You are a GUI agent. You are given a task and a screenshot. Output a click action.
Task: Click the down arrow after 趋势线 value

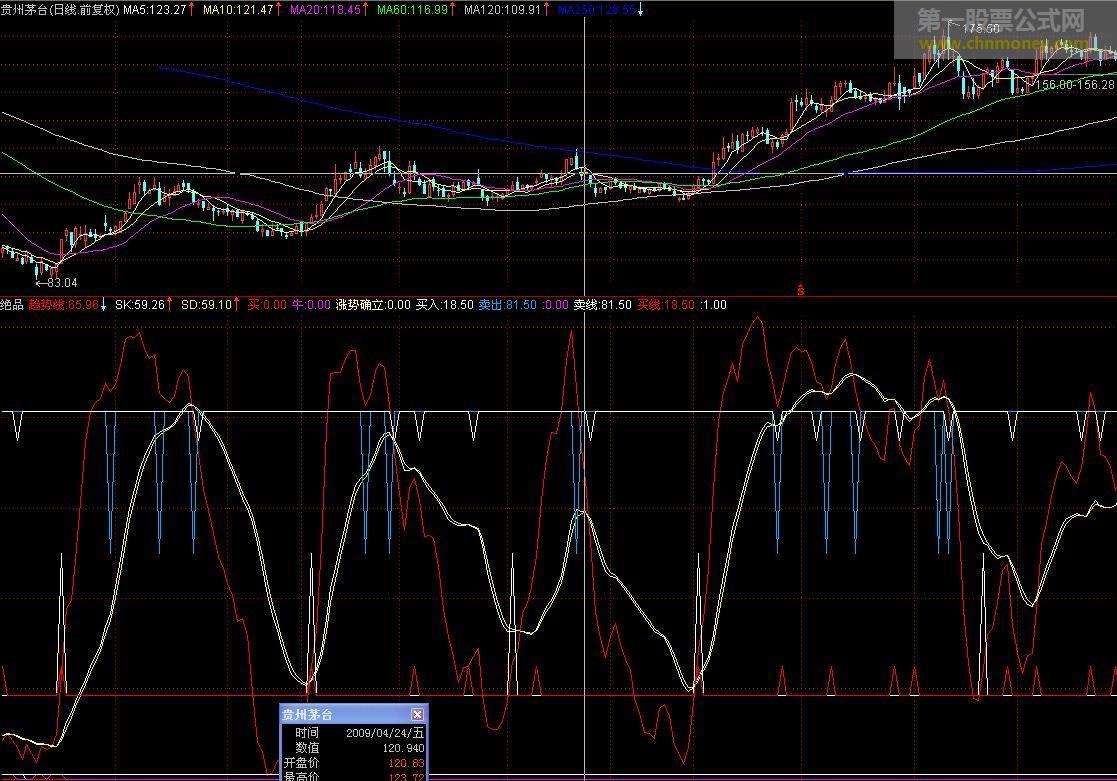[x=104, y=304]
